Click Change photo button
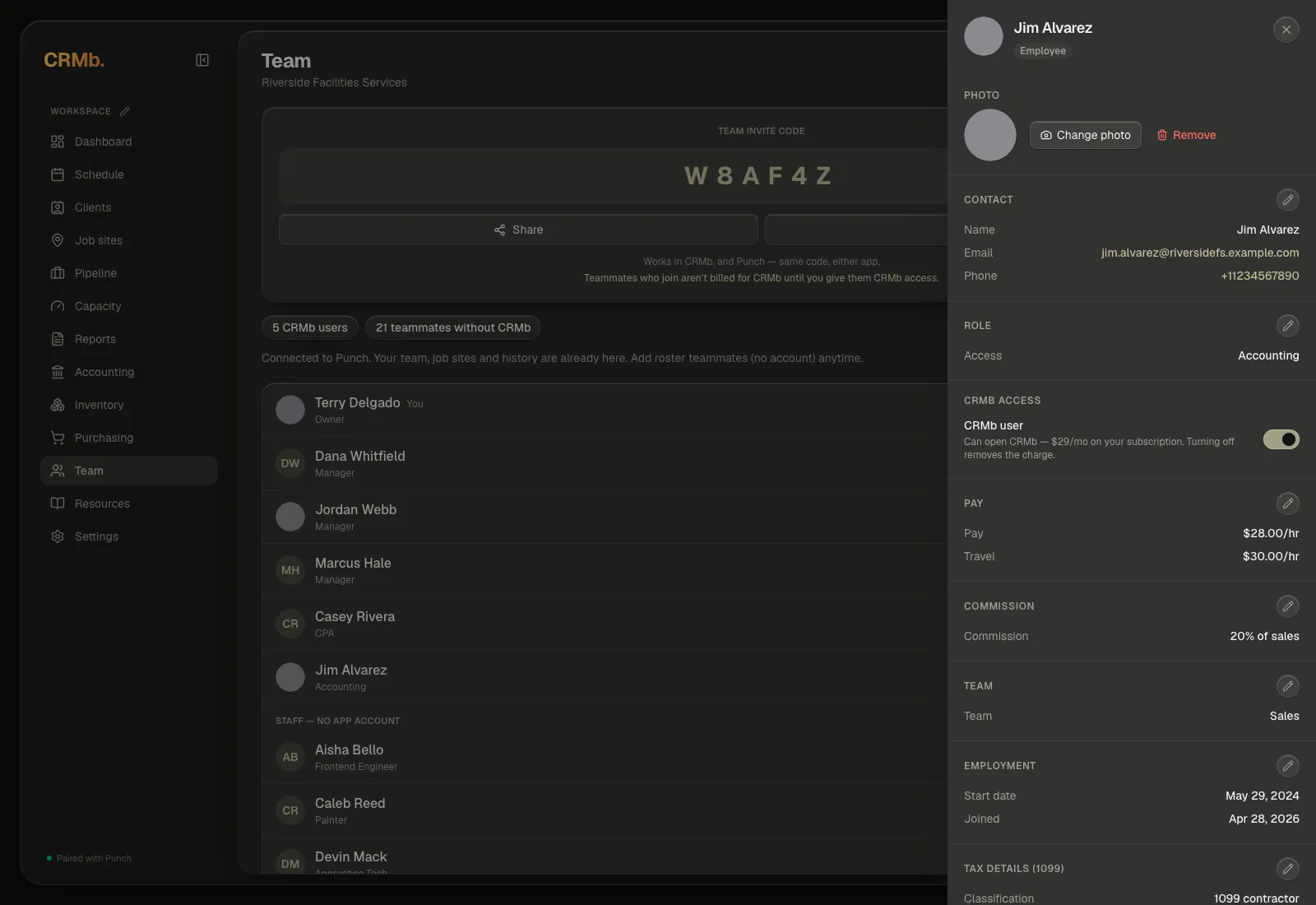 click(1086, 135)
